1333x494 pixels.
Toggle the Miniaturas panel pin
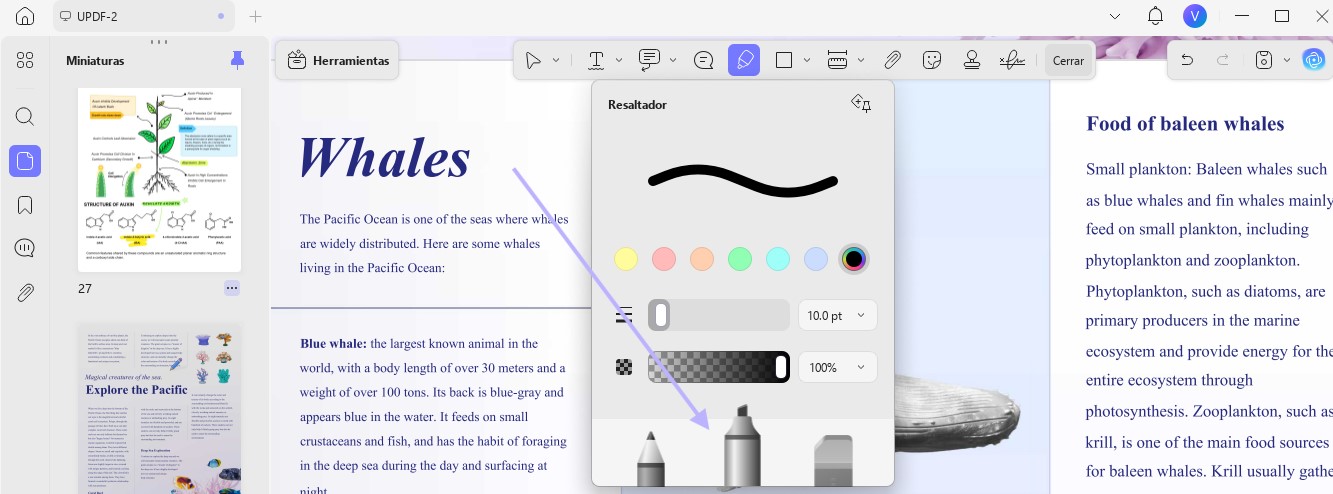click(237, 60)
